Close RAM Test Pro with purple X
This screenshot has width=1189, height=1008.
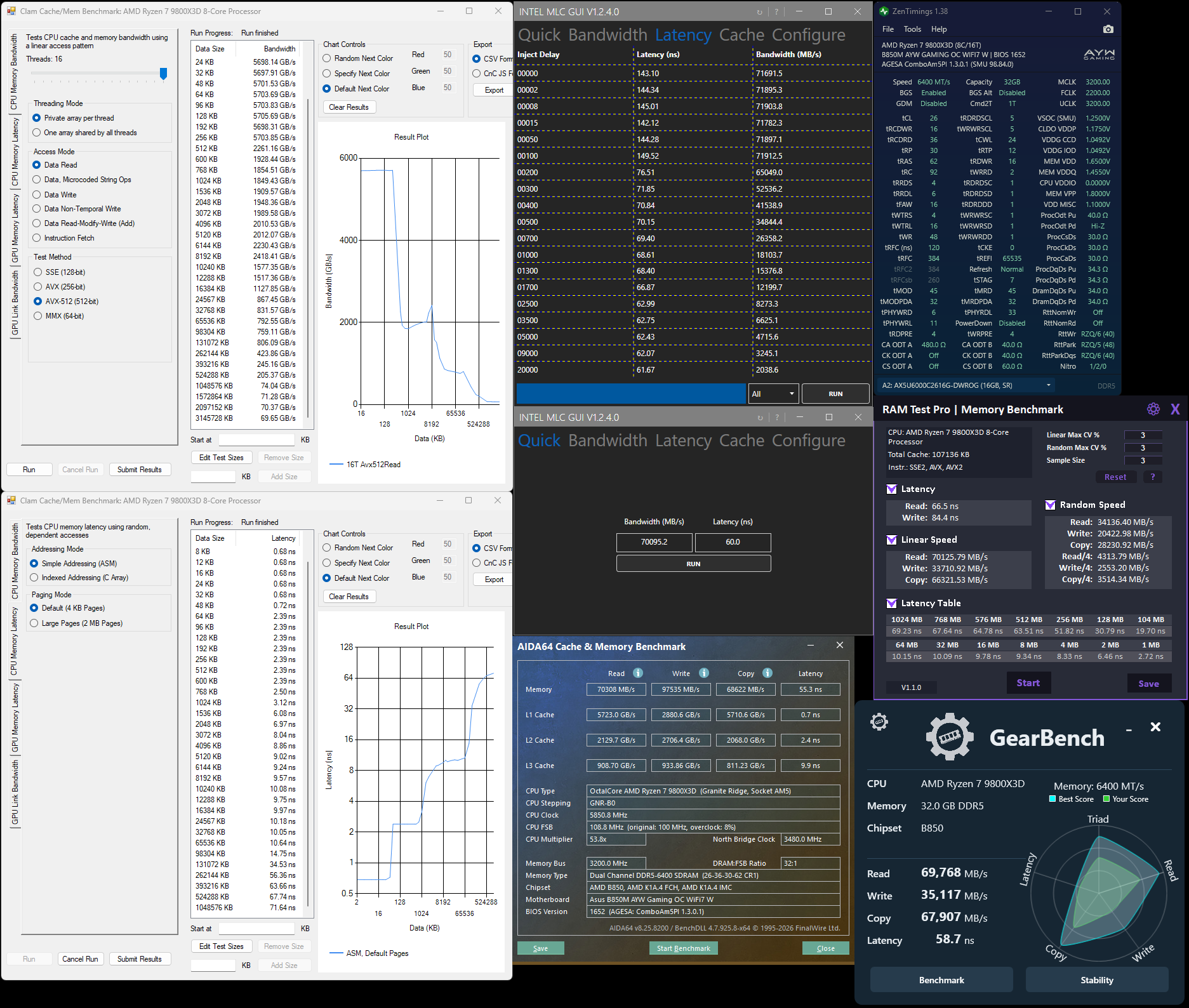point(1175,409)
